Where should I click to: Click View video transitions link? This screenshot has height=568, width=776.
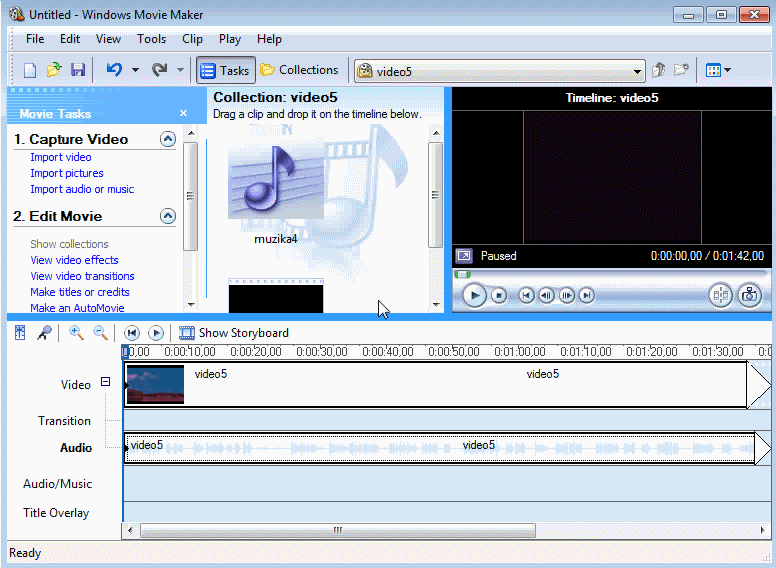[x=82, y=276]
